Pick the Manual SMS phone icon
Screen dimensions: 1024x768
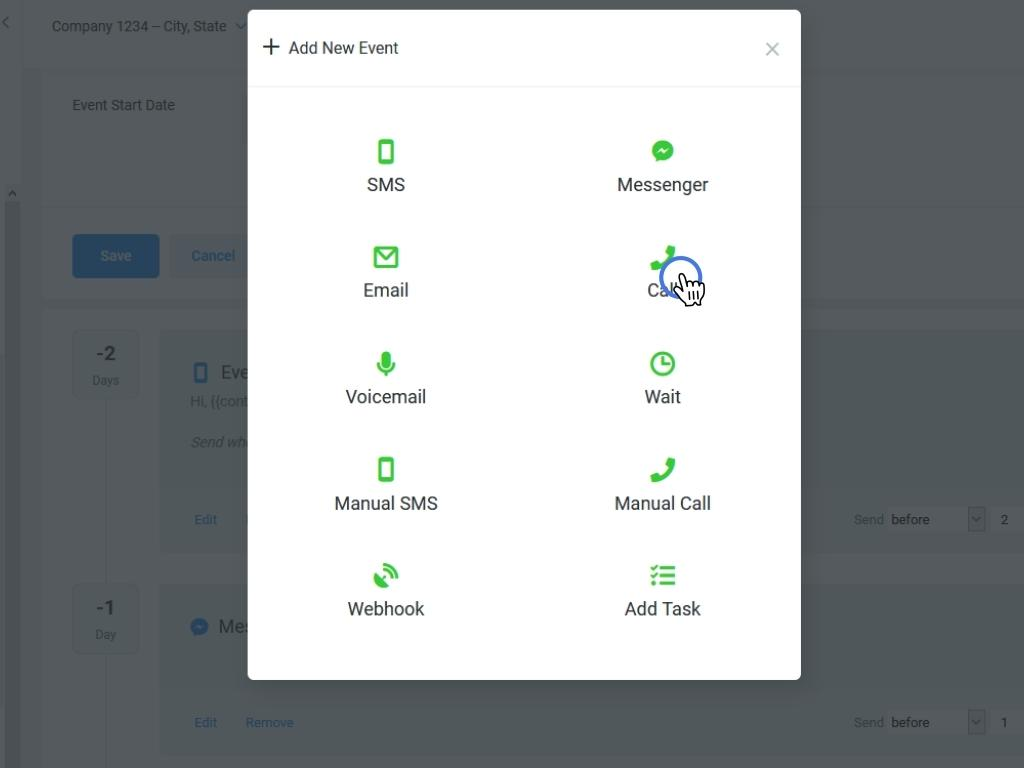click(x=386, y=470)
